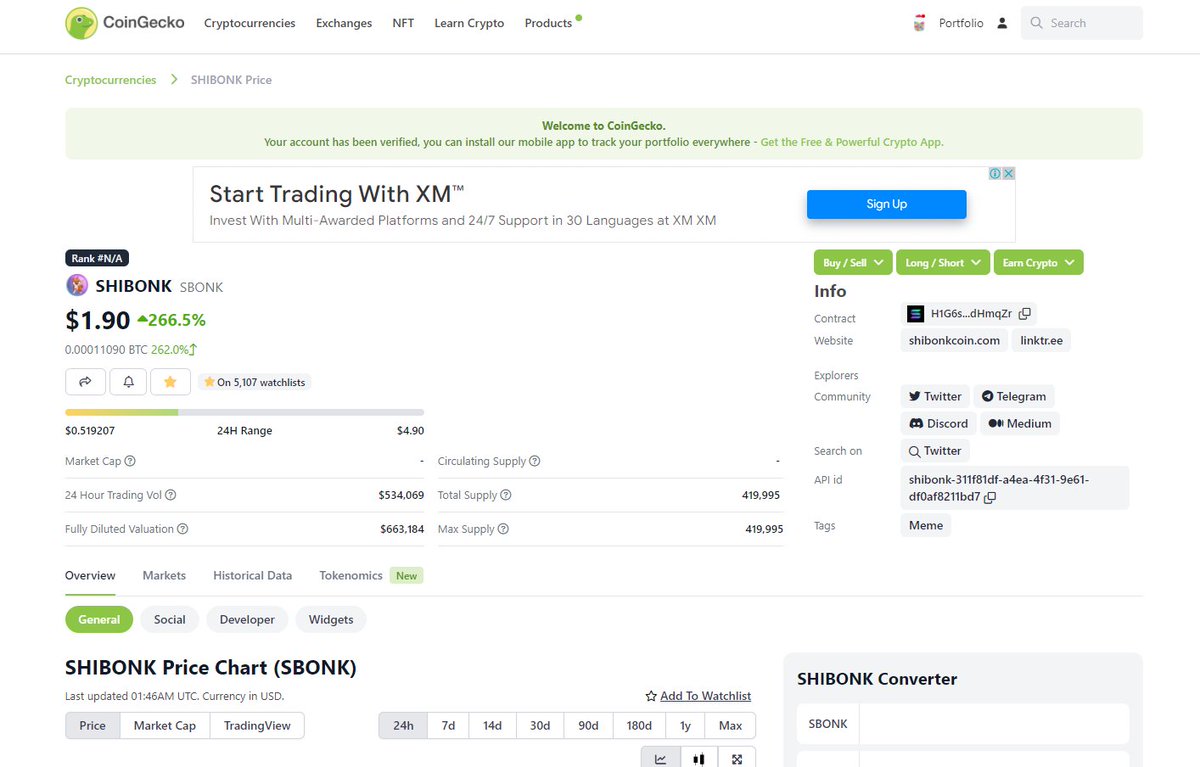Click the Solana chain icon next to contract
The width and height of the screenshot is (1200, 767).
(x=915, y=313)
